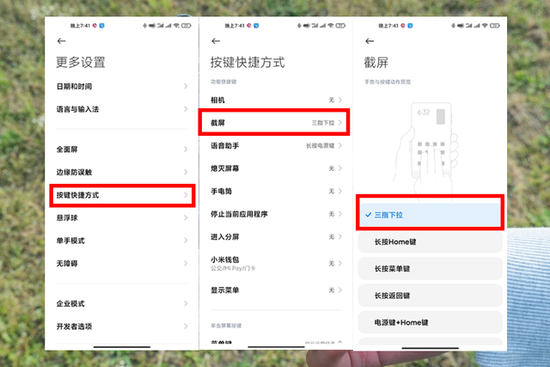Click the battery icon in 更多设置 status bar
Image resolution: width=550 pixels, height=367 pixels.
[186, 25]
